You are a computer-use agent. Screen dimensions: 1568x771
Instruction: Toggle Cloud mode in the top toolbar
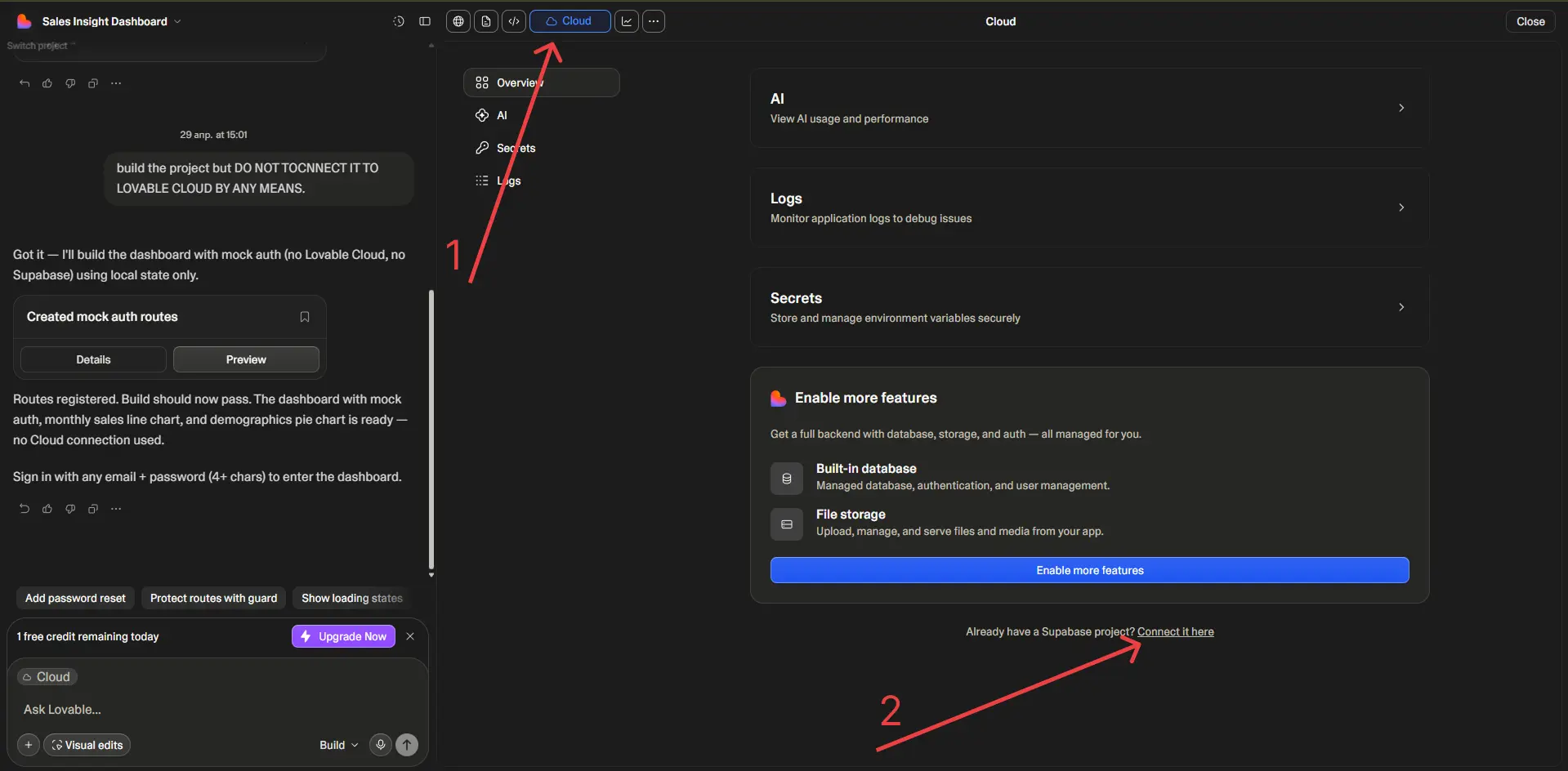pos(570,21)
